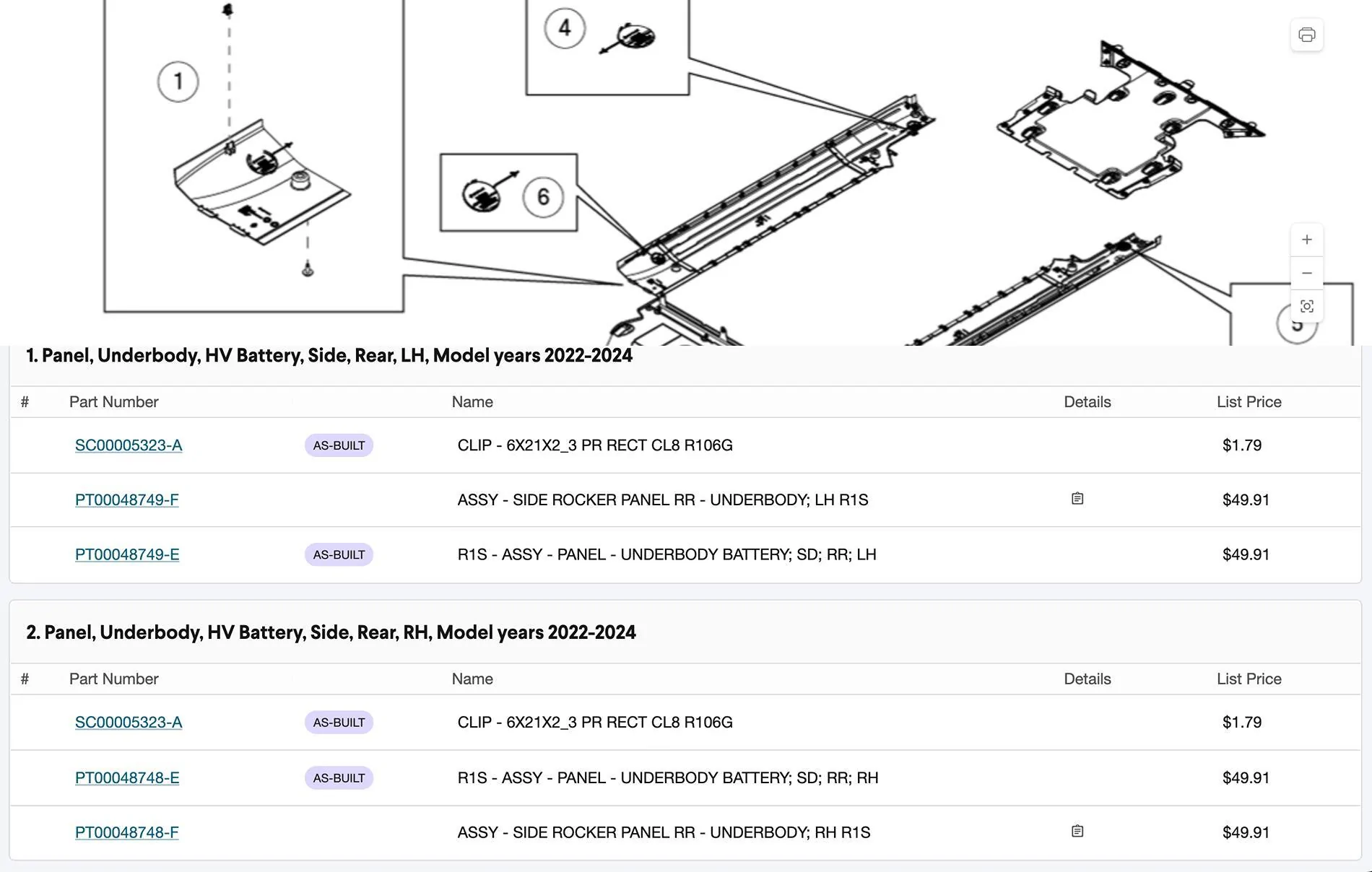Open details icon for PT00048748-F row
Image resolution: width=1372 pixels, height=872 pixels.
tap(1077, 832)
